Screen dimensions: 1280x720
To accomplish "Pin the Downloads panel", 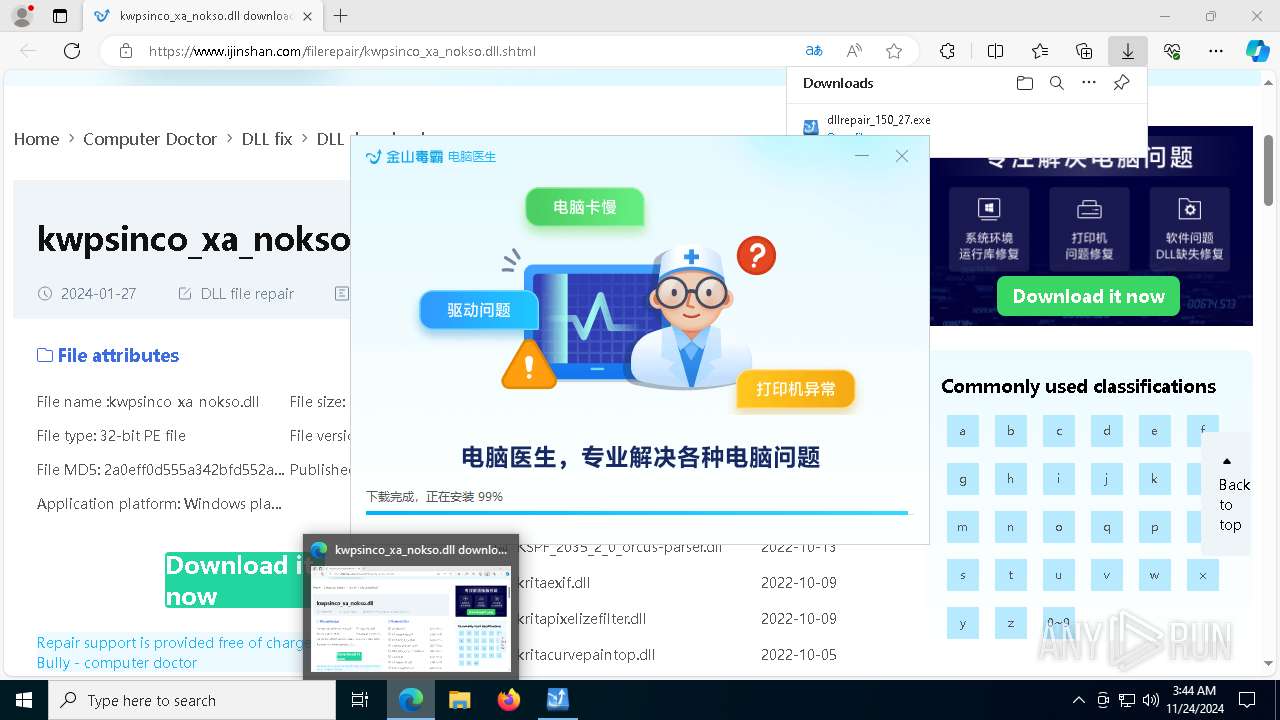I will click(1122, 83).
